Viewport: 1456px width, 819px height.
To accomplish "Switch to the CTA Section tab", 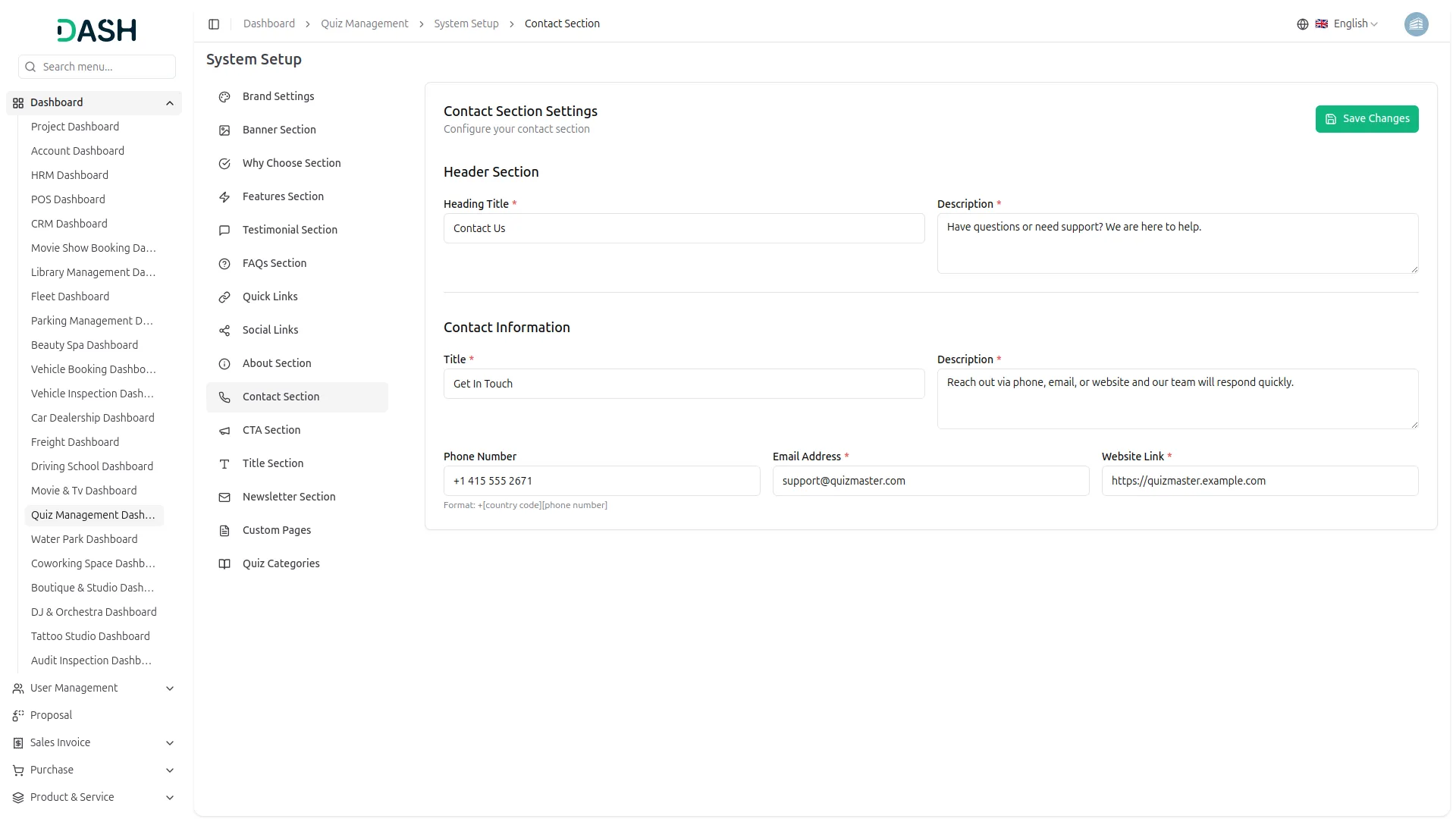I will click(271, 430).
